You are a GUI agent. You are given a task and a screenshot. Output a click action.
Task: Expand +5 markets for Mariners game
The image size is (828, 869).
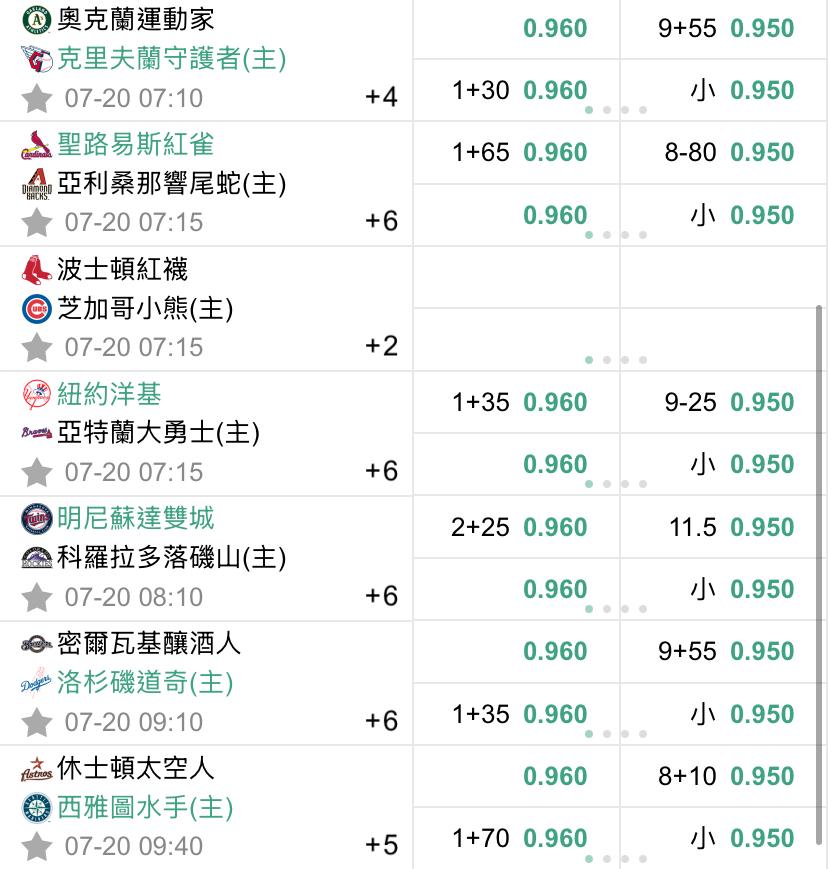click(381, 845)
